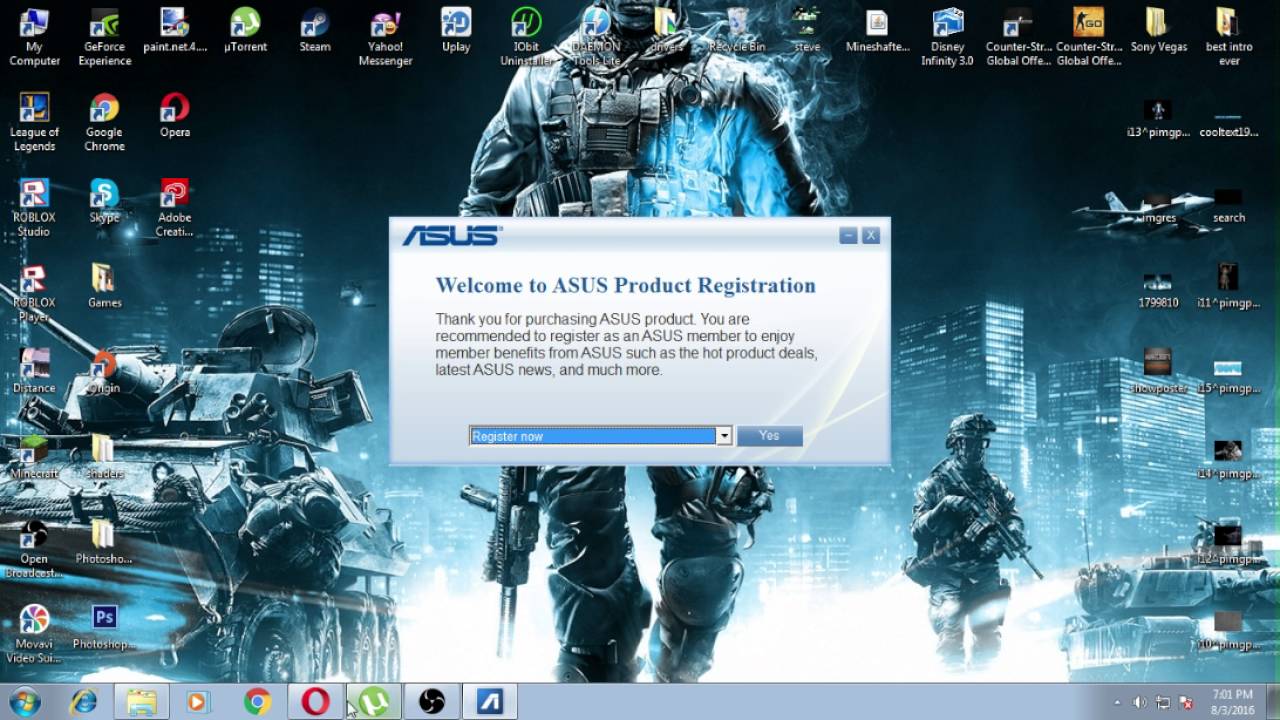Launch Internet Explorer from the taskbar
Viewport: 1280px width, 720px height.
click(83, 702)
